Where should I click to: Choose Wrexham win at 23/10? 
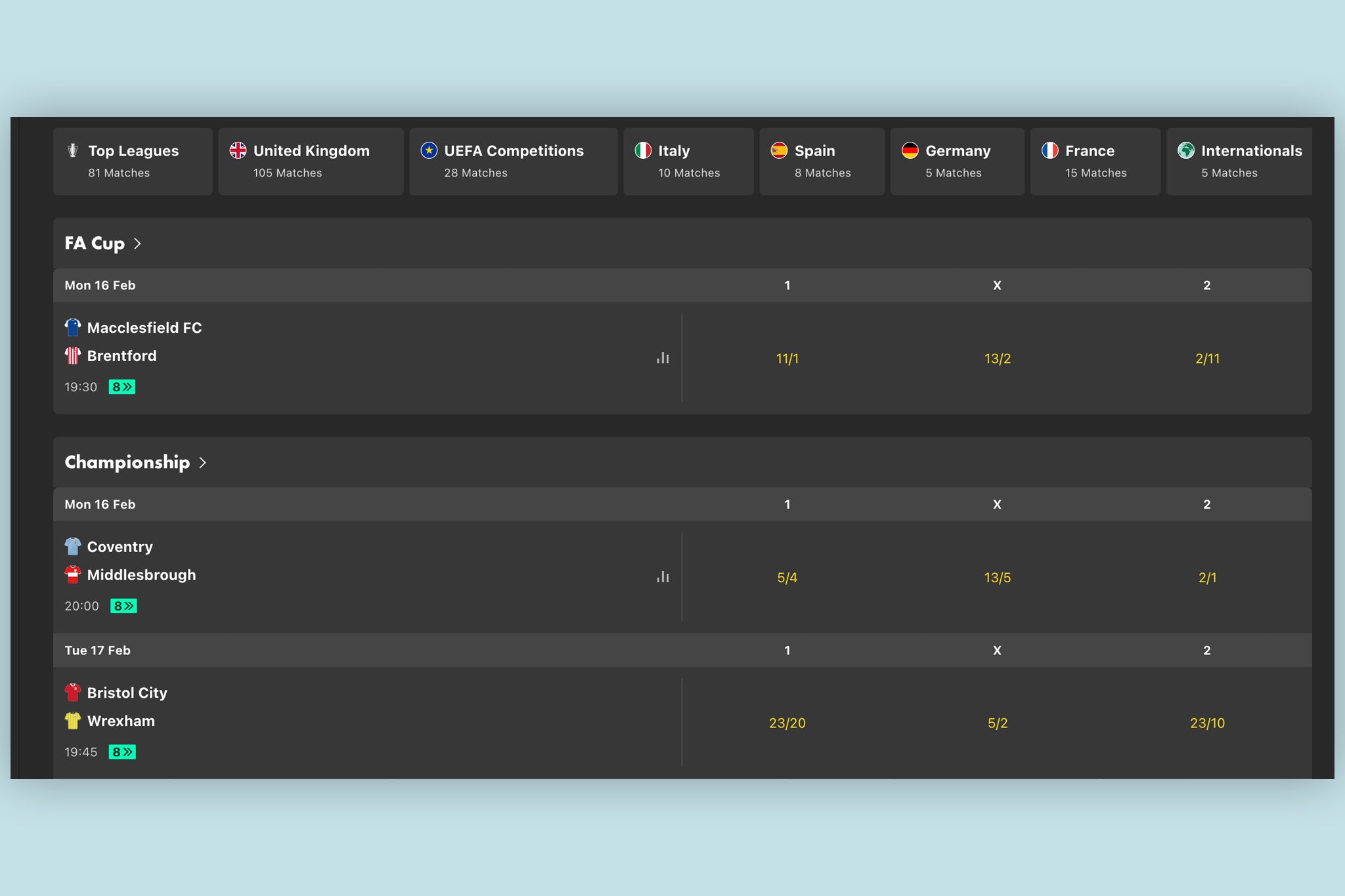[1207, 723]
